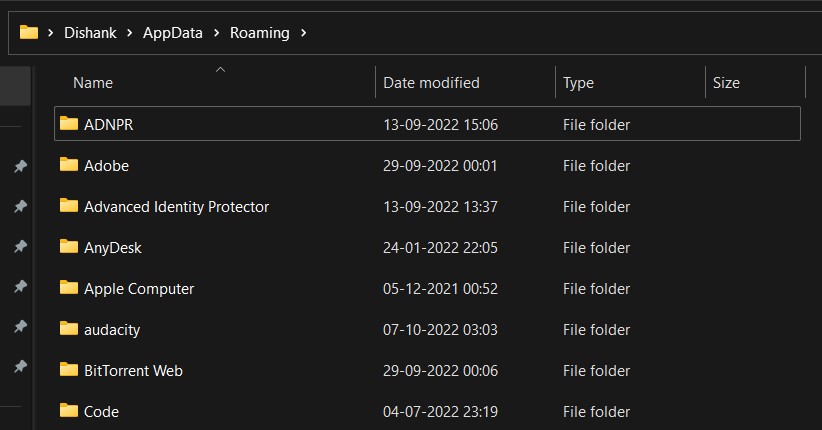Select the Apple Computer folder icon
Screen dimensions: 822x430
coord(69,288)
